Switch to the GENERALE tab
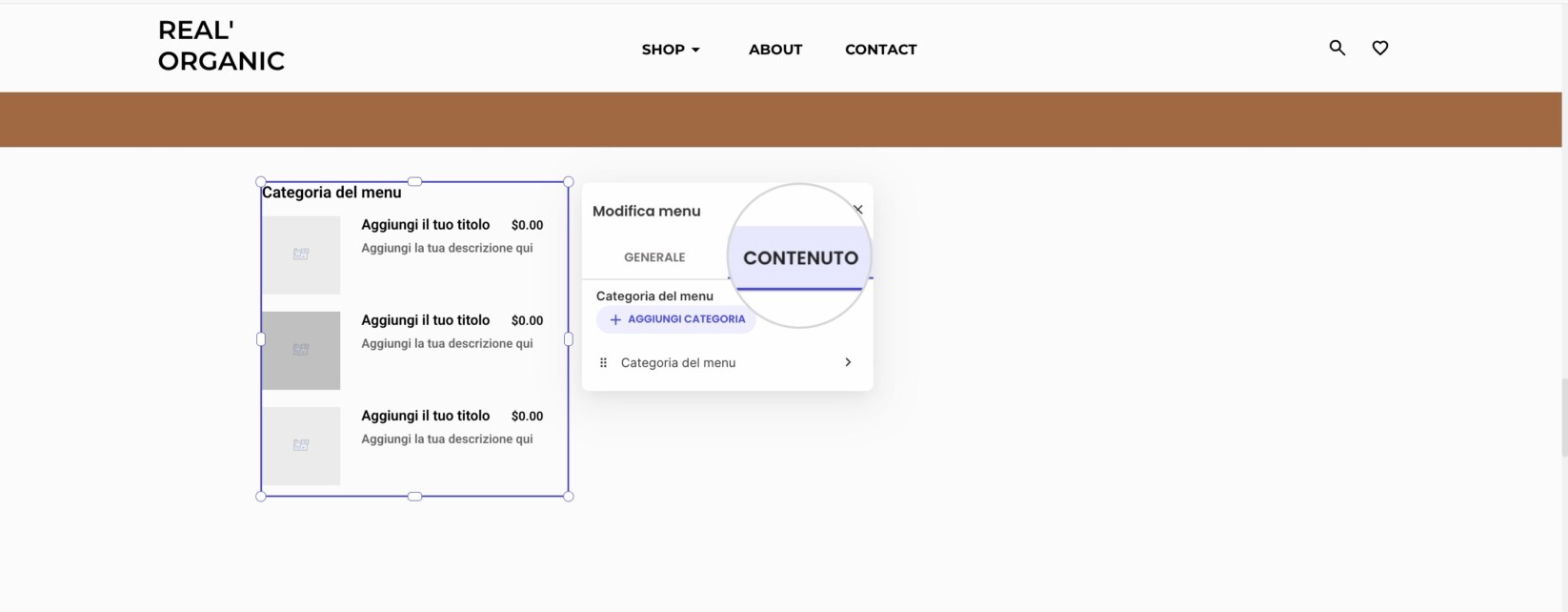Image resolution: width=1568 pixels, height=612 pixels. 654,257
